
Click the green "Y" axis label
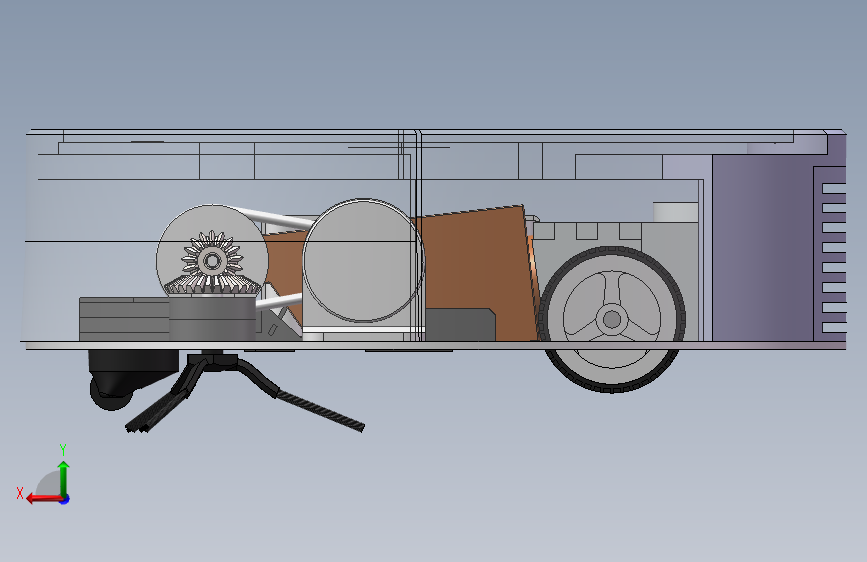(63, 449)
